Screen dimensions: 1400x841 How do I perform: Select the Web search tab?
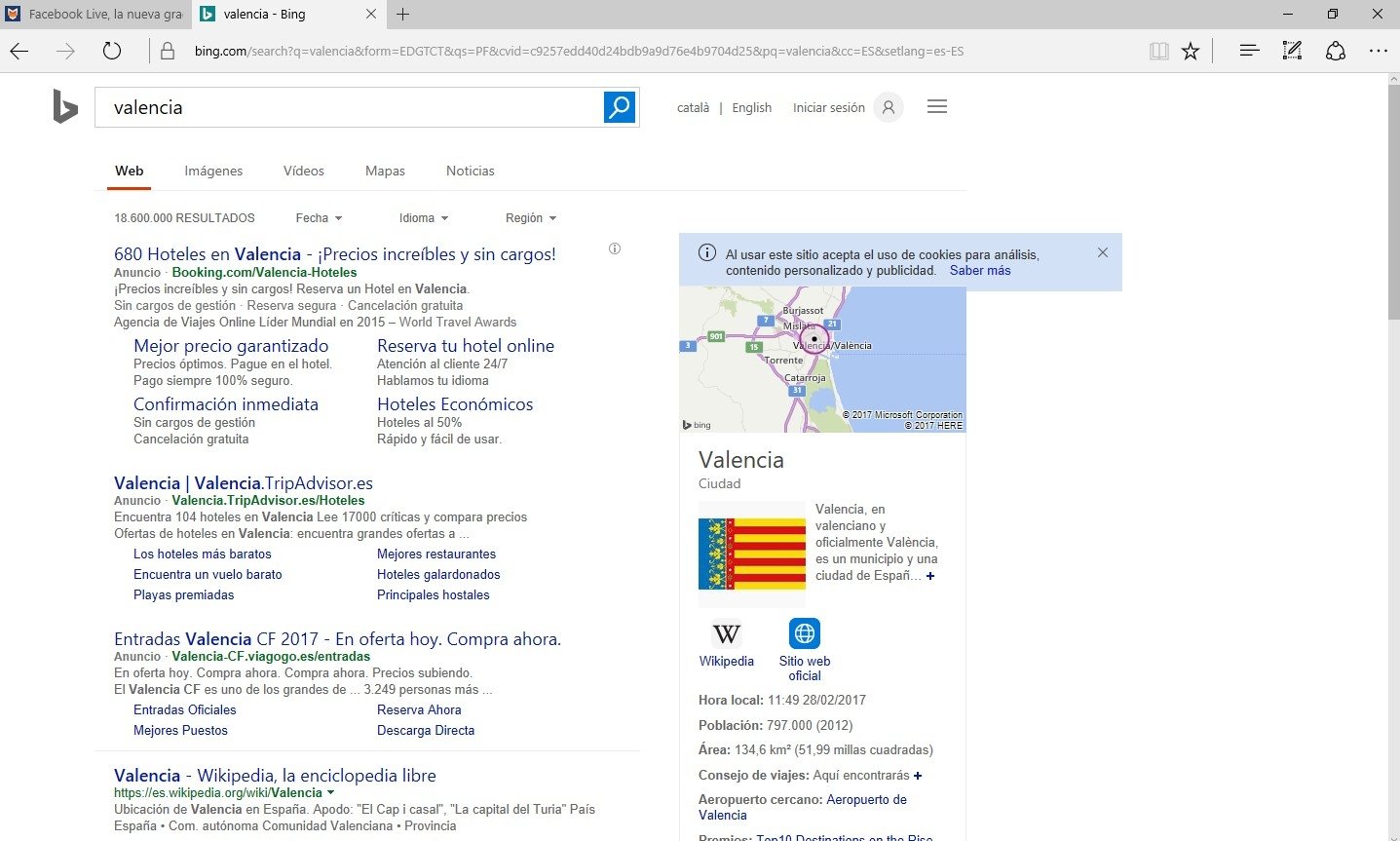click(x=130, y=171)
